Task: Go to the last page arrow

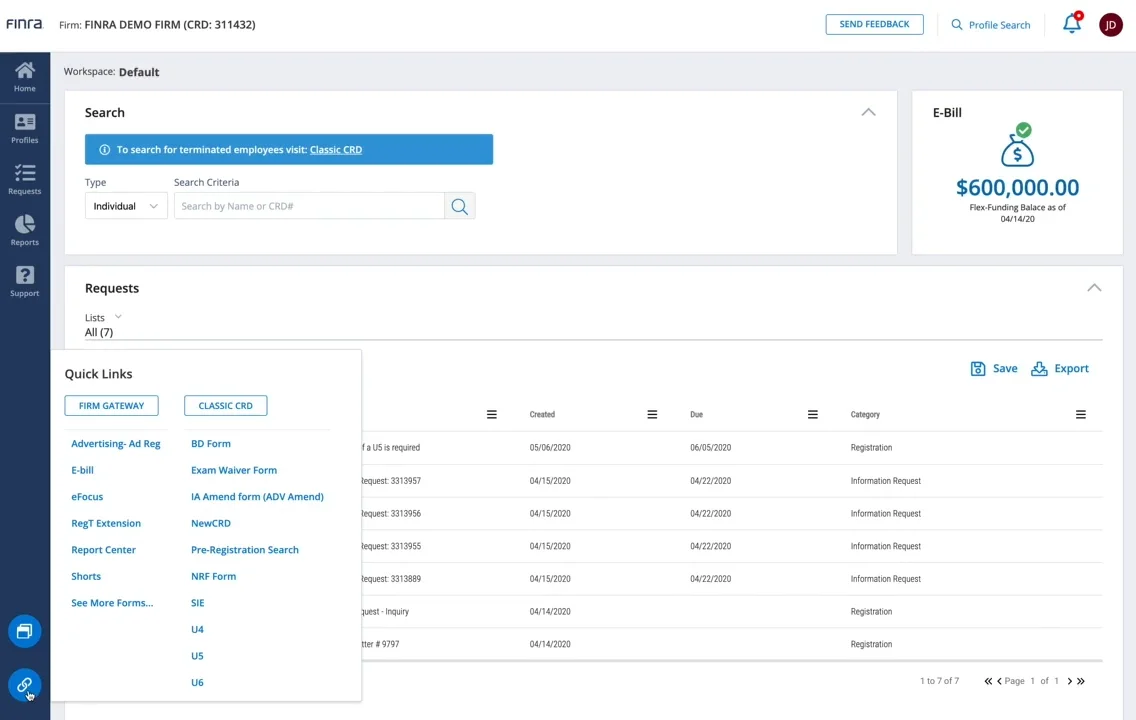Action: (1081, 681)
